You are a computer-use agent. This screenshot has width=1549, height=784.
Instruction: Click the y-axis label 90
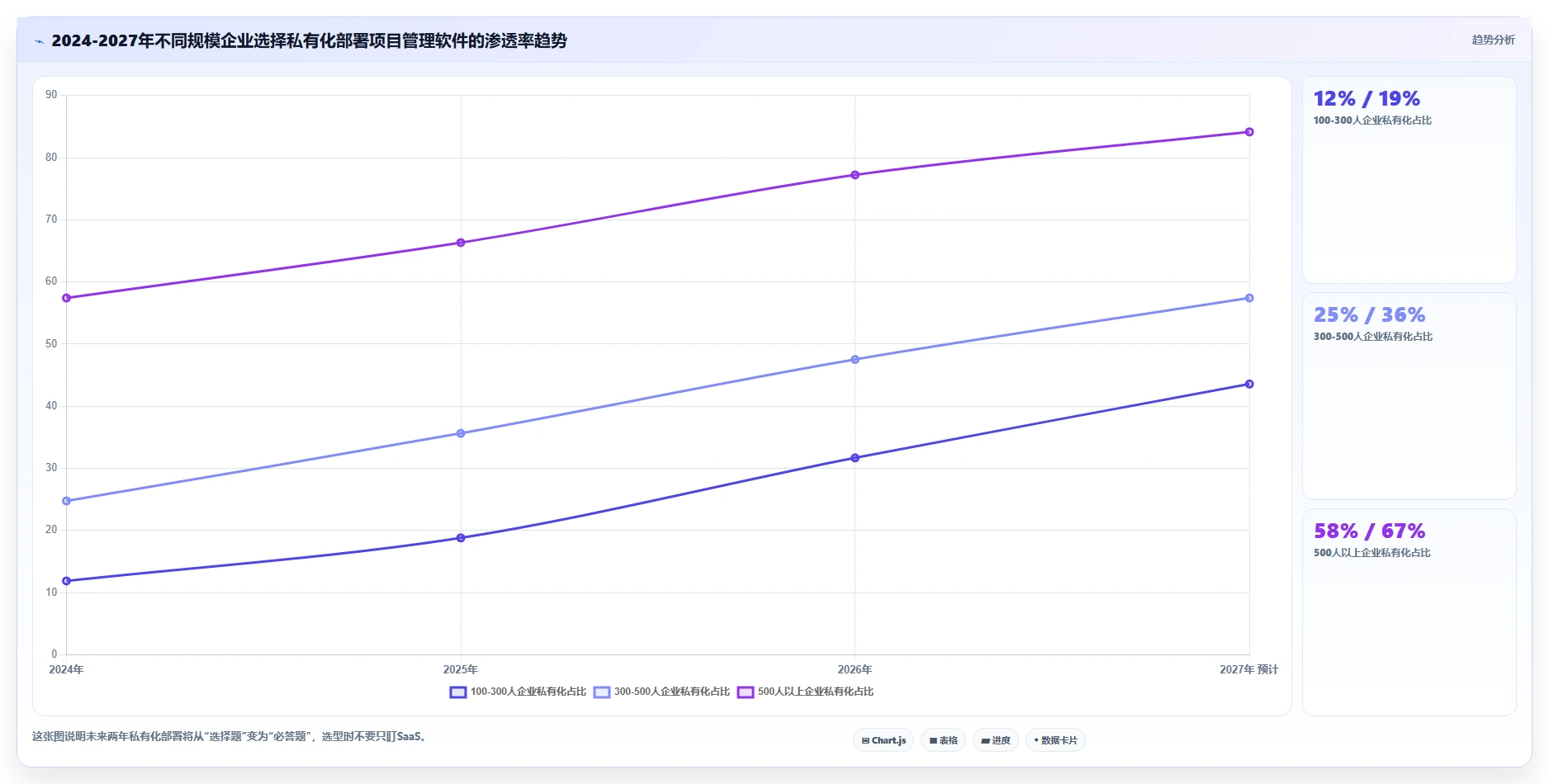pyautogui.click(x=51, y=95)
